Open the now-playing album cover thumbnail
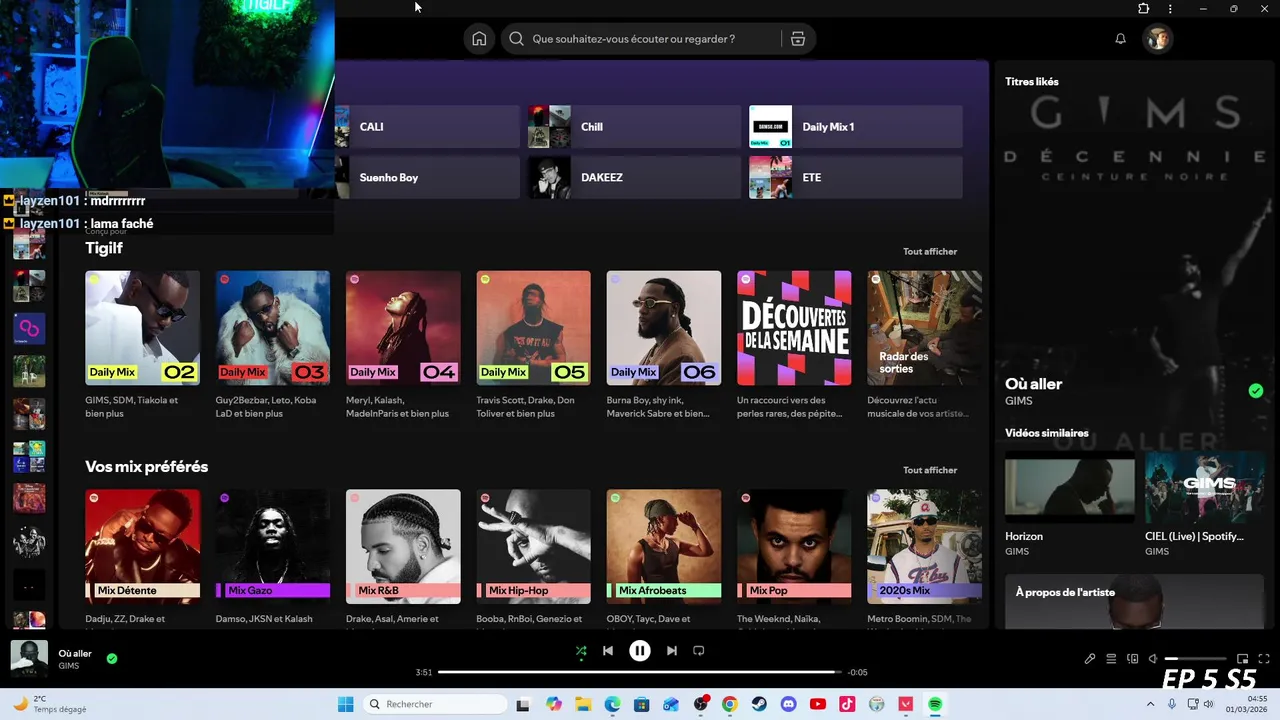Screen dimensions: 1280x720 29,659
